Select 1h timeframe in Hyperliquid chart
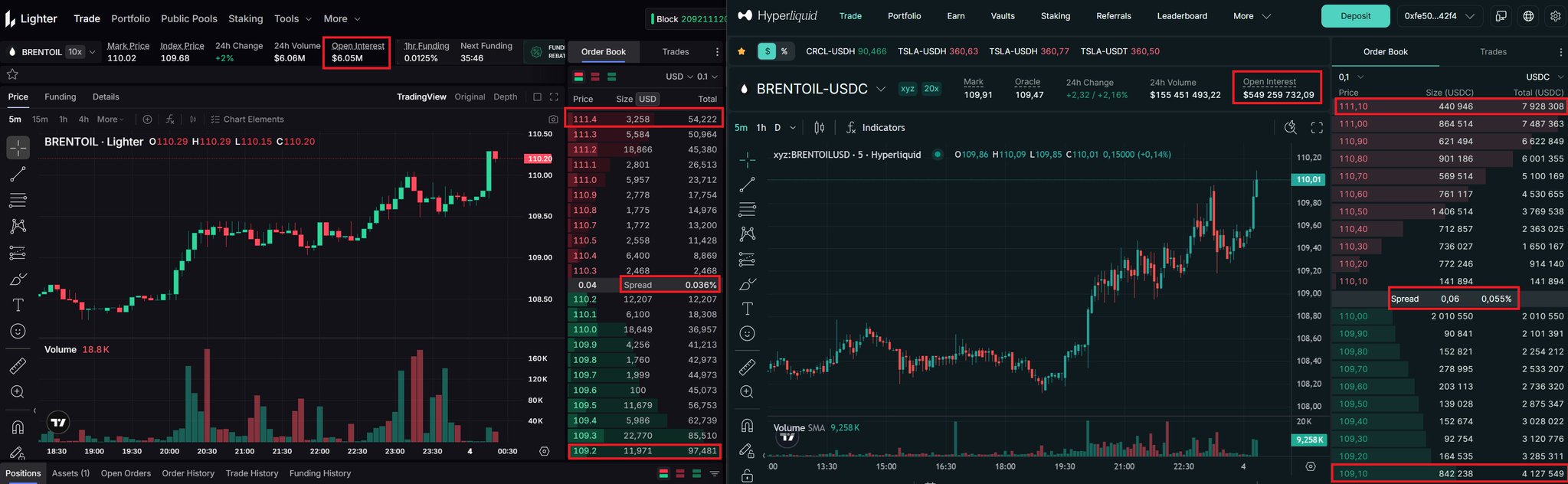 pyautogui.click(x=761, y=128)
